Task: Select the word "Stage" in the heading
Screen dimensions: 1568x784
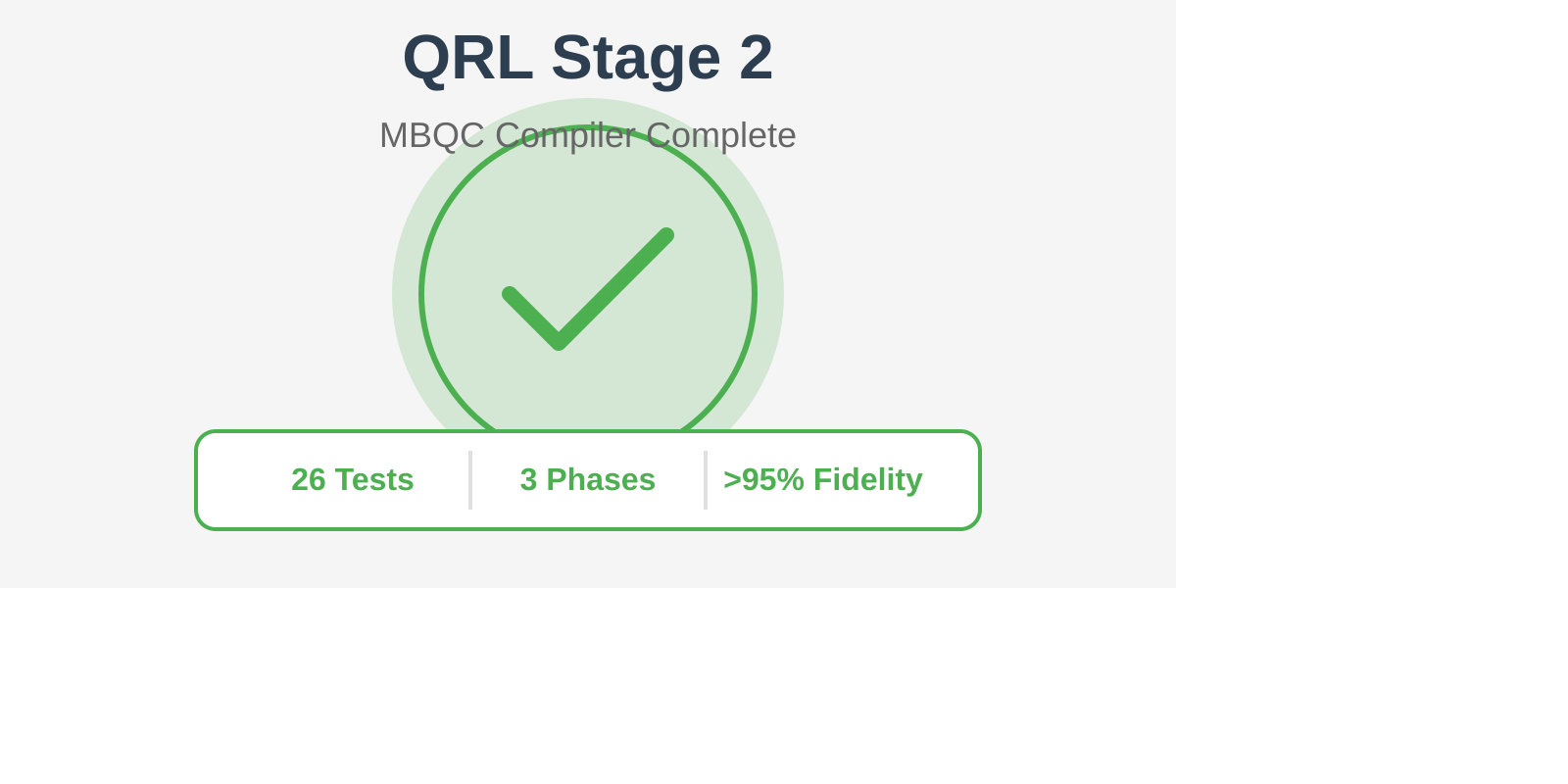Action: 635,58
